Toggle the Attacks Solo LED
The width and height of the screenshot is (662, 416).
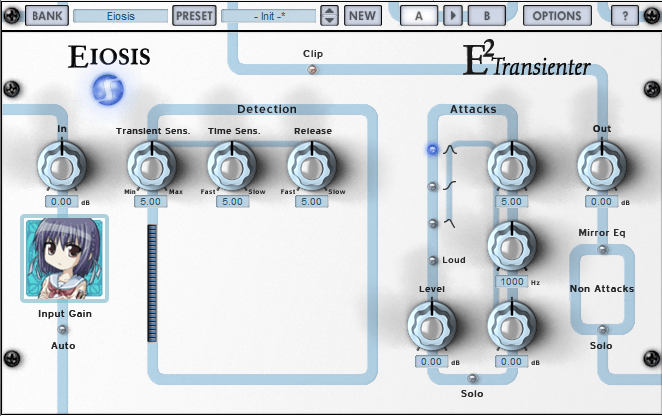coord(472,378)
